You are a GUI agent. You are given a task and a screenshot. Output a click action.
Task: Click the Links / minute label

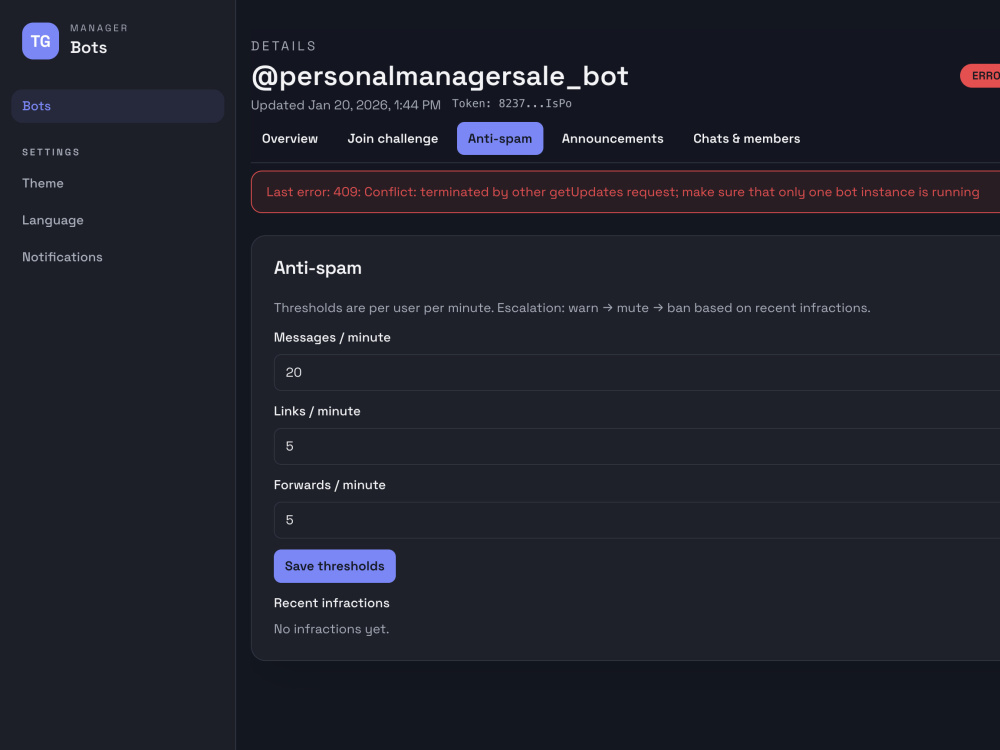click(317, 411)
